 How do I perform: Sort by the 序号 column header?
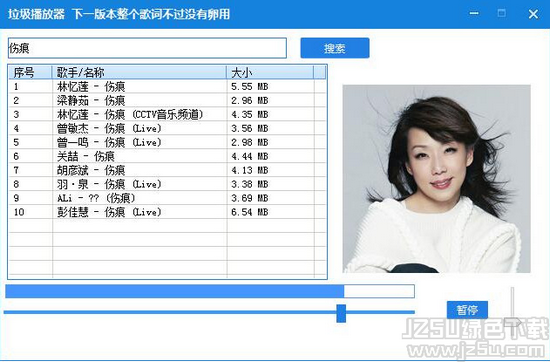click(30, 73)
